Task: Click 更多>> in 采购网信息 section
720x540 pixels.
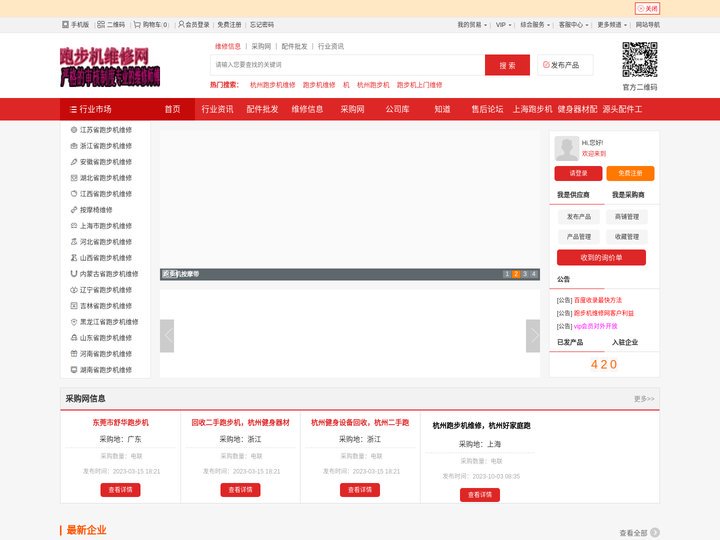Action: click(x=644, y=399)
